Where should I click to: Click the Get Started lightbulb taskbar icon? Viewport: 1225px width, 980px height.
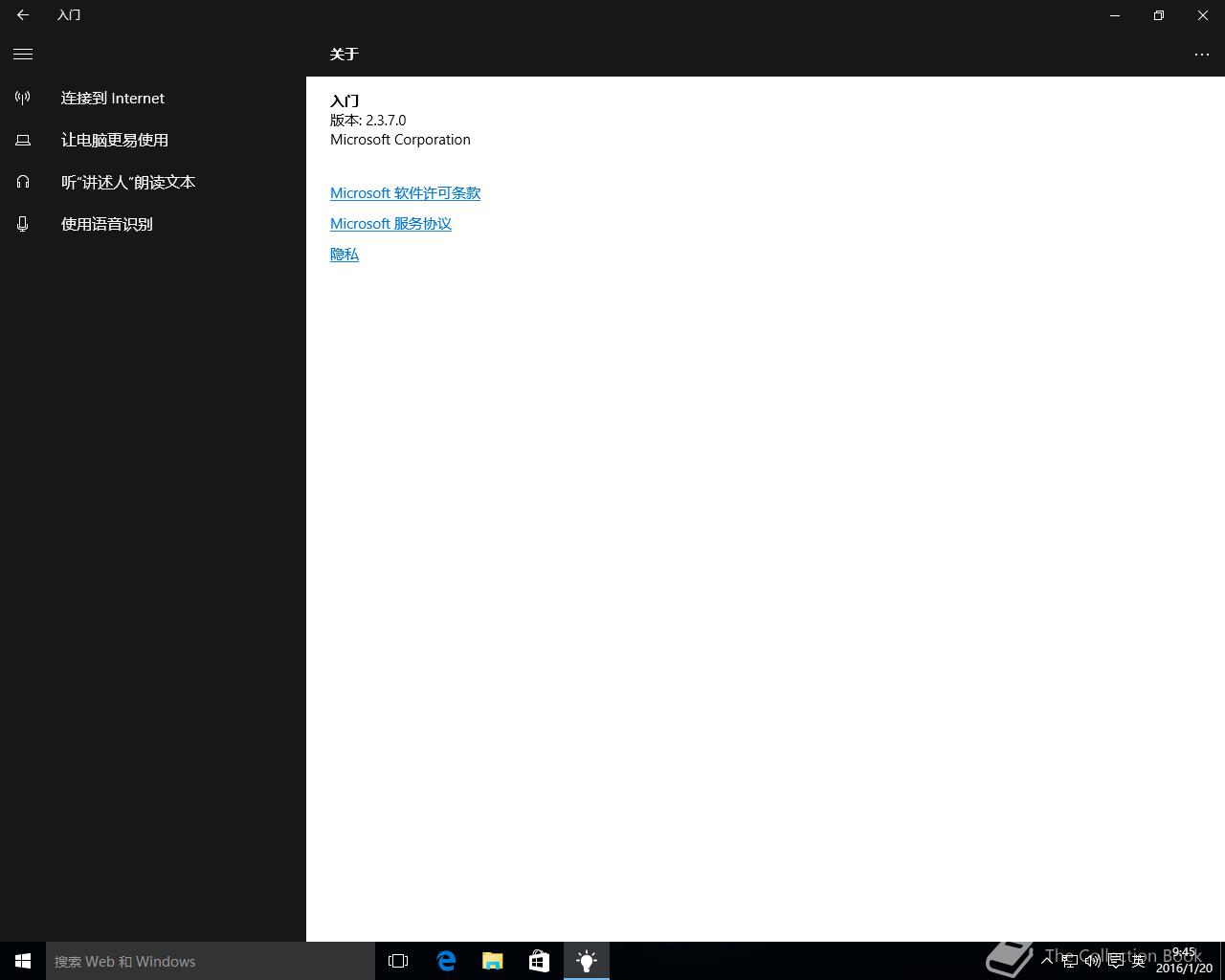pos(587,961)
